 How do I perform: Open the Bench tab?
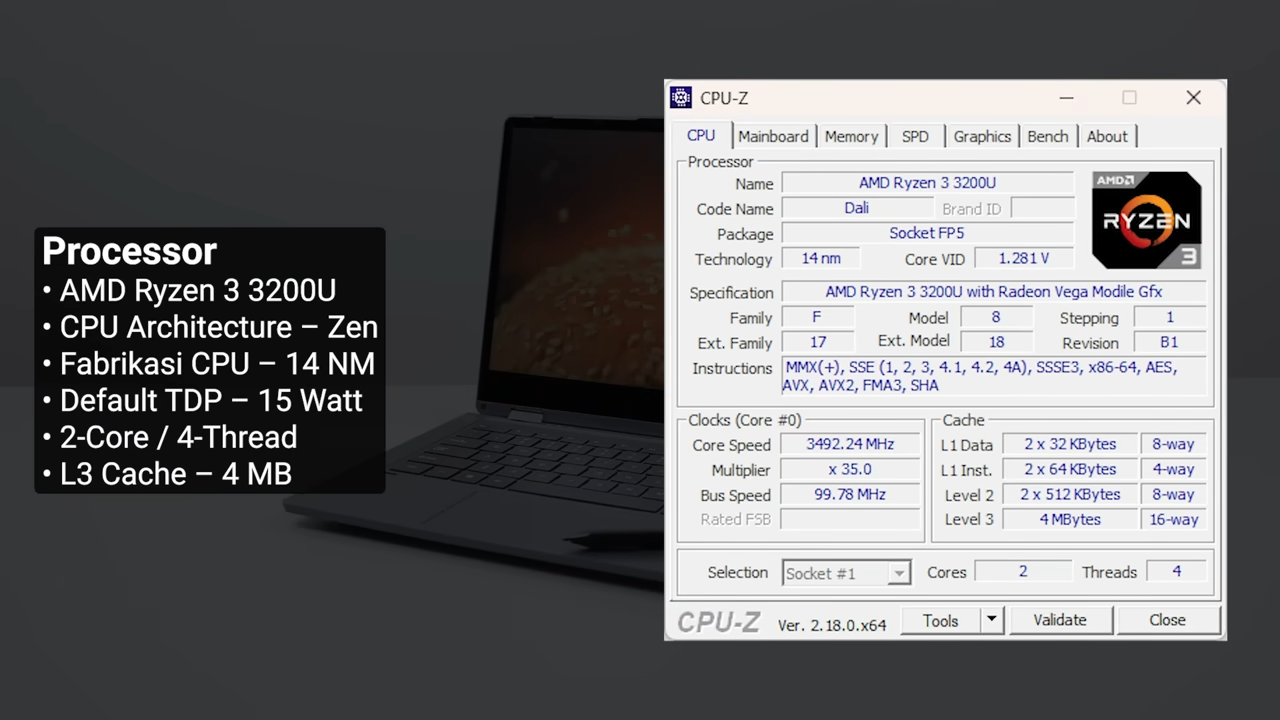click(1047, 137)
